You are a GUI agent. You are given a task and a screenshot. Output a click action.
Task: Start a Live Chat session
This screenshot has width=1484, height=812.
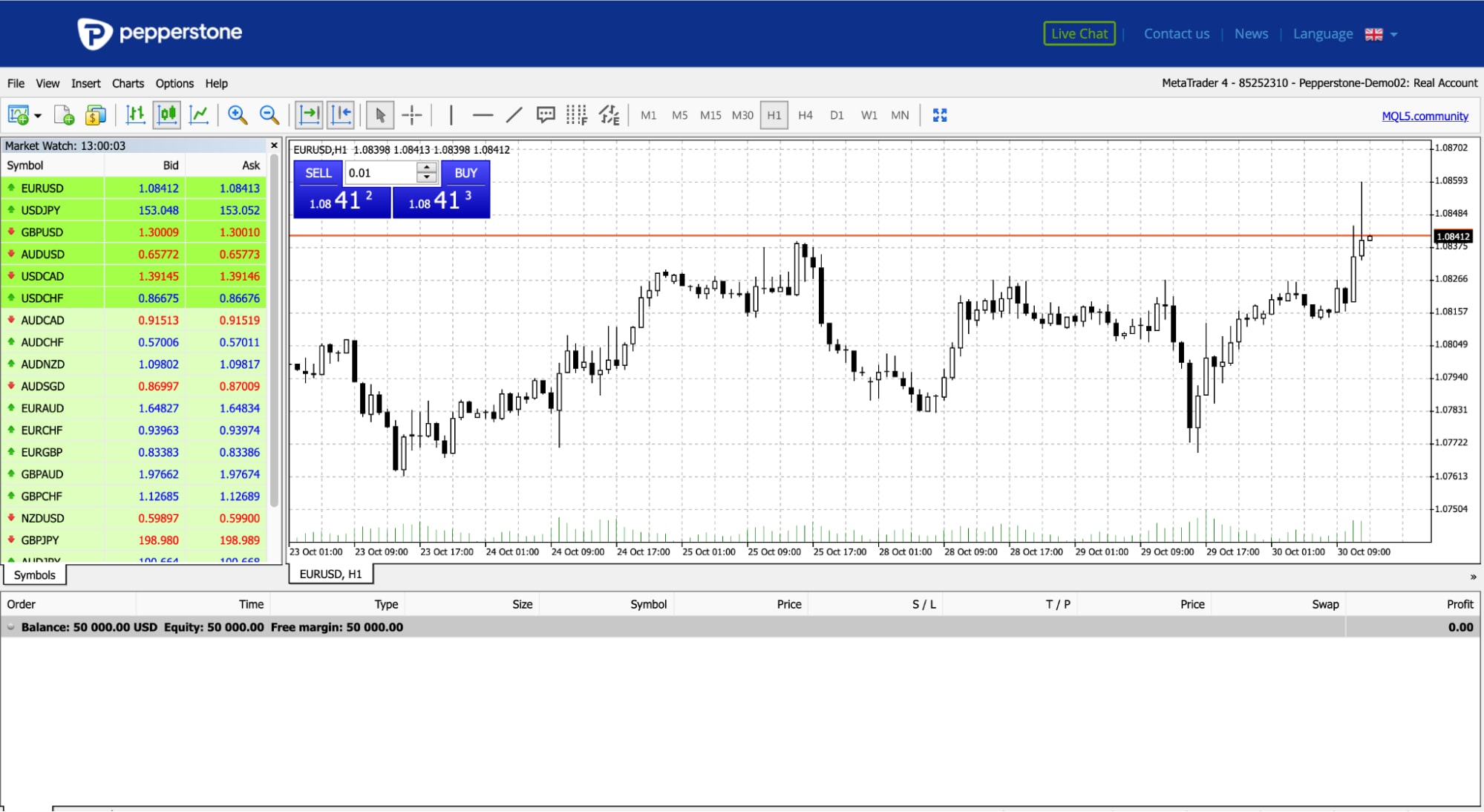pyautogui.click(x=1079, y=33)
